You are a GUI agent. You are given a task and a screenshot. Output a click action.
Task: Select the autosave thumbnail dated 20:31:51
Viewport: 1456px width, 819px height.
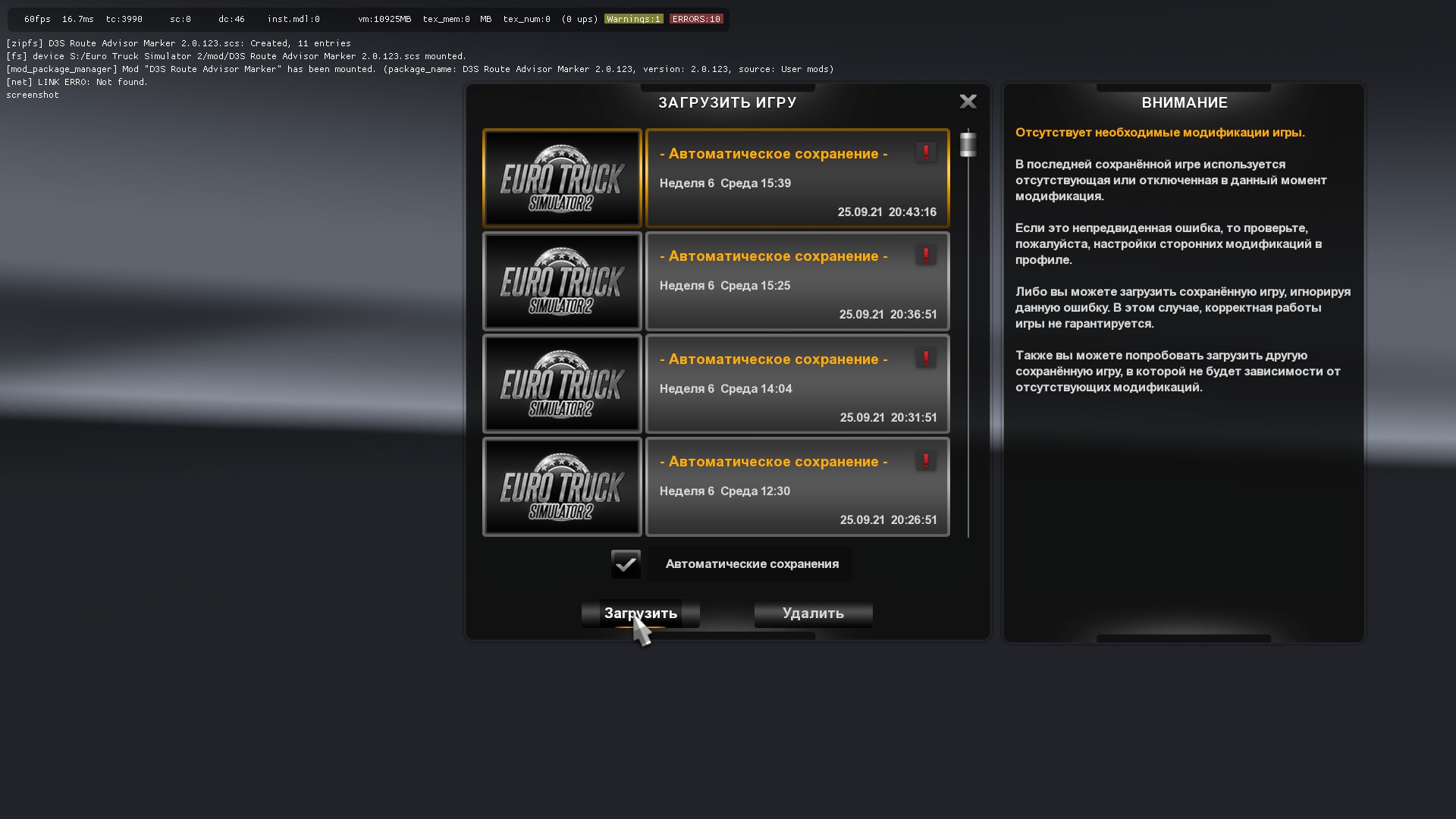(x=562, y=384)
